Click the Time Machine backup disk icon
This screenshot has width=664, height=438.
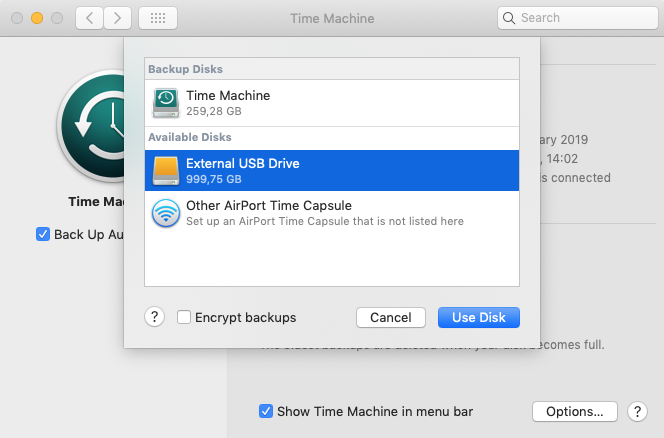coord(166,102)
